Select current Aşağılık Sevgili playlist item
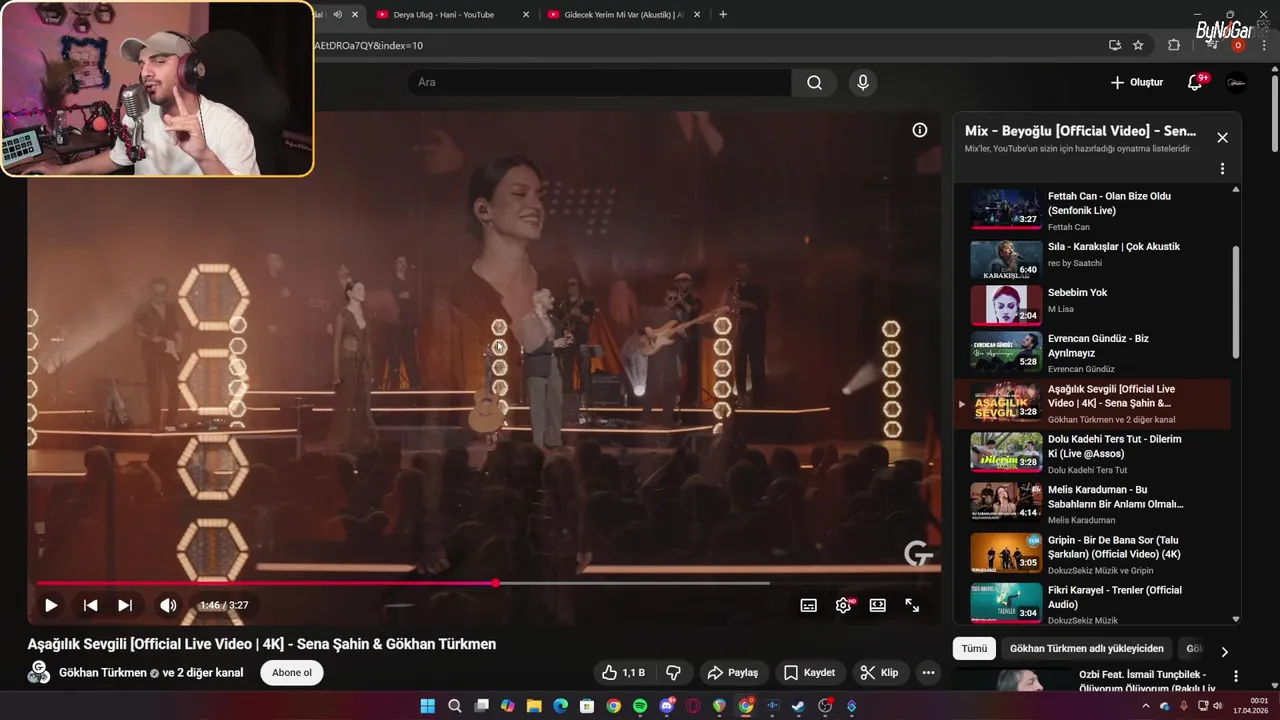 point(1092,403)
